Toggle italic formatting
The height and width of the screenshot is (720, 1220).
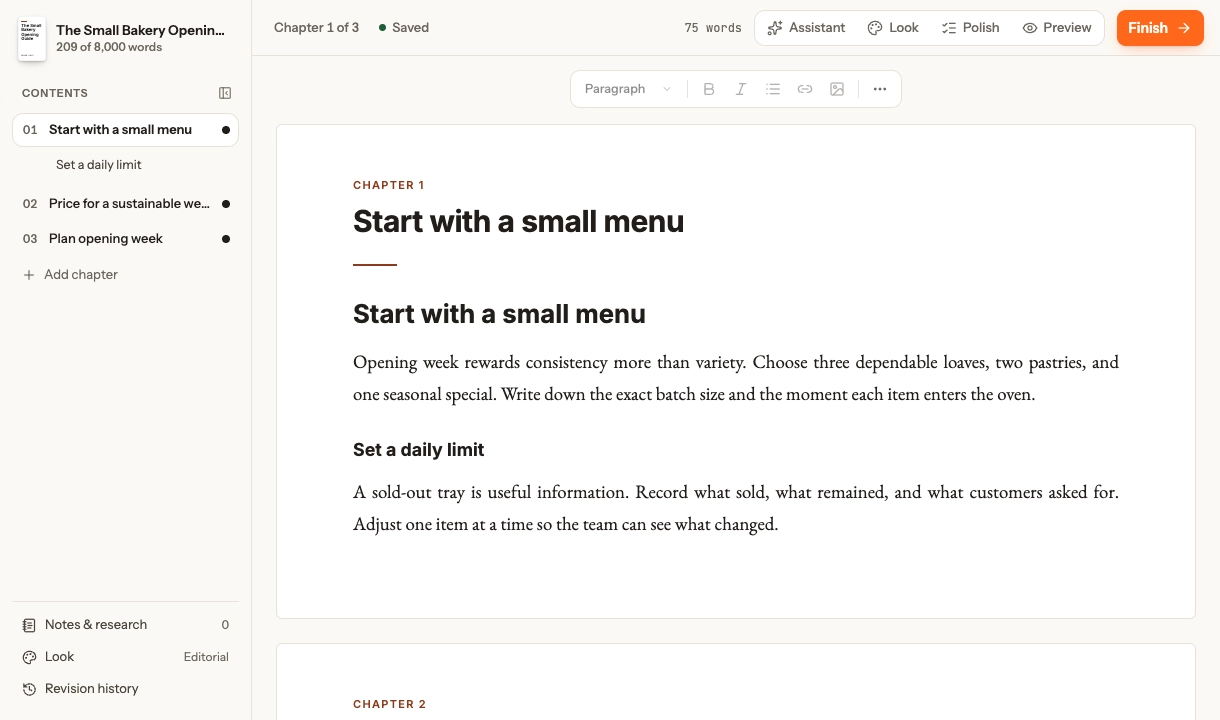[x=741, y=89]
